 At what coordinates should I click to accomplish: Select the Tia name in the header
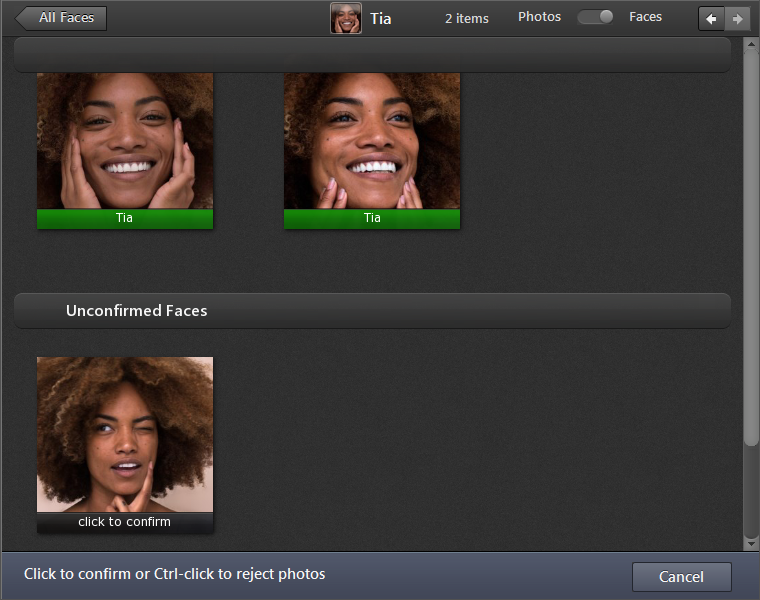pyautogui.click(x=380, y=19)
